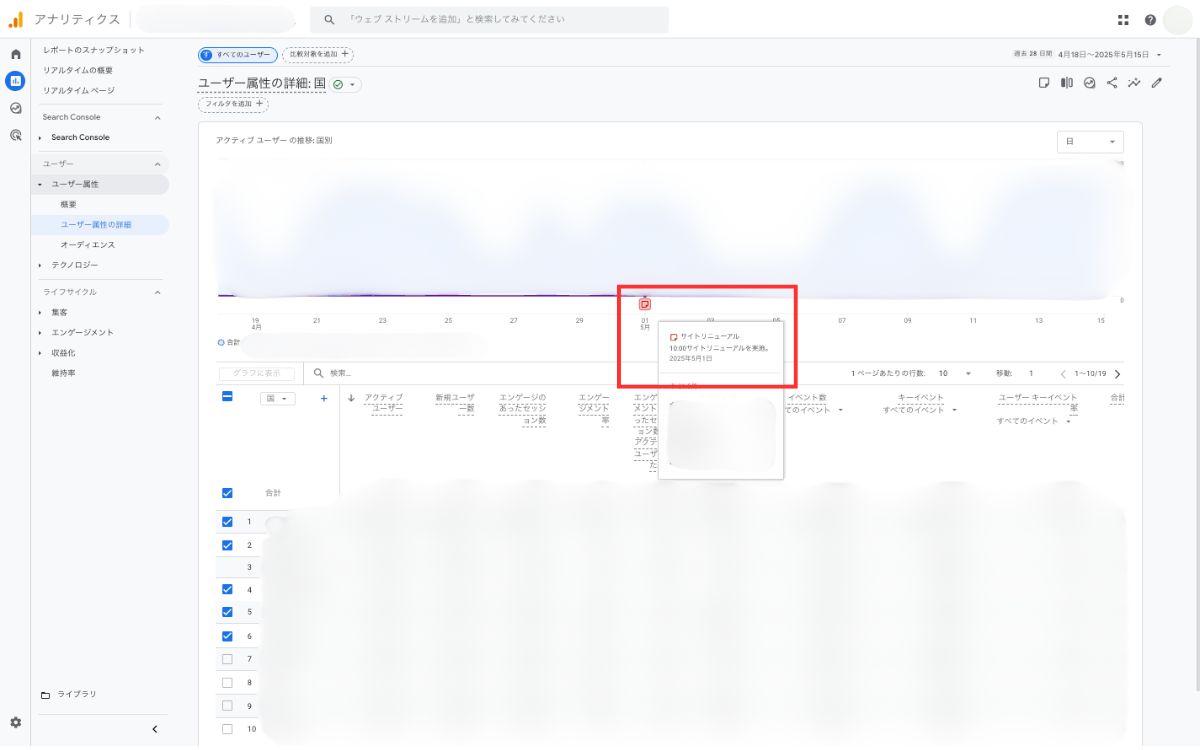The height and width of the screenshot is (750, 1200).
Task: Uncheck the row 4 checkbox
Action: pyautogui.click(x=227, y=590)
